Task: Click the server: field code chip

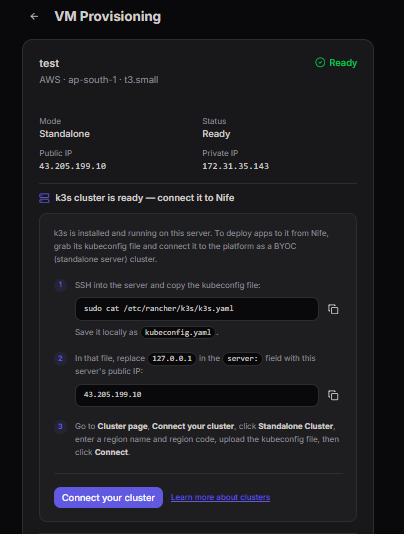Action: pos(243,359)
